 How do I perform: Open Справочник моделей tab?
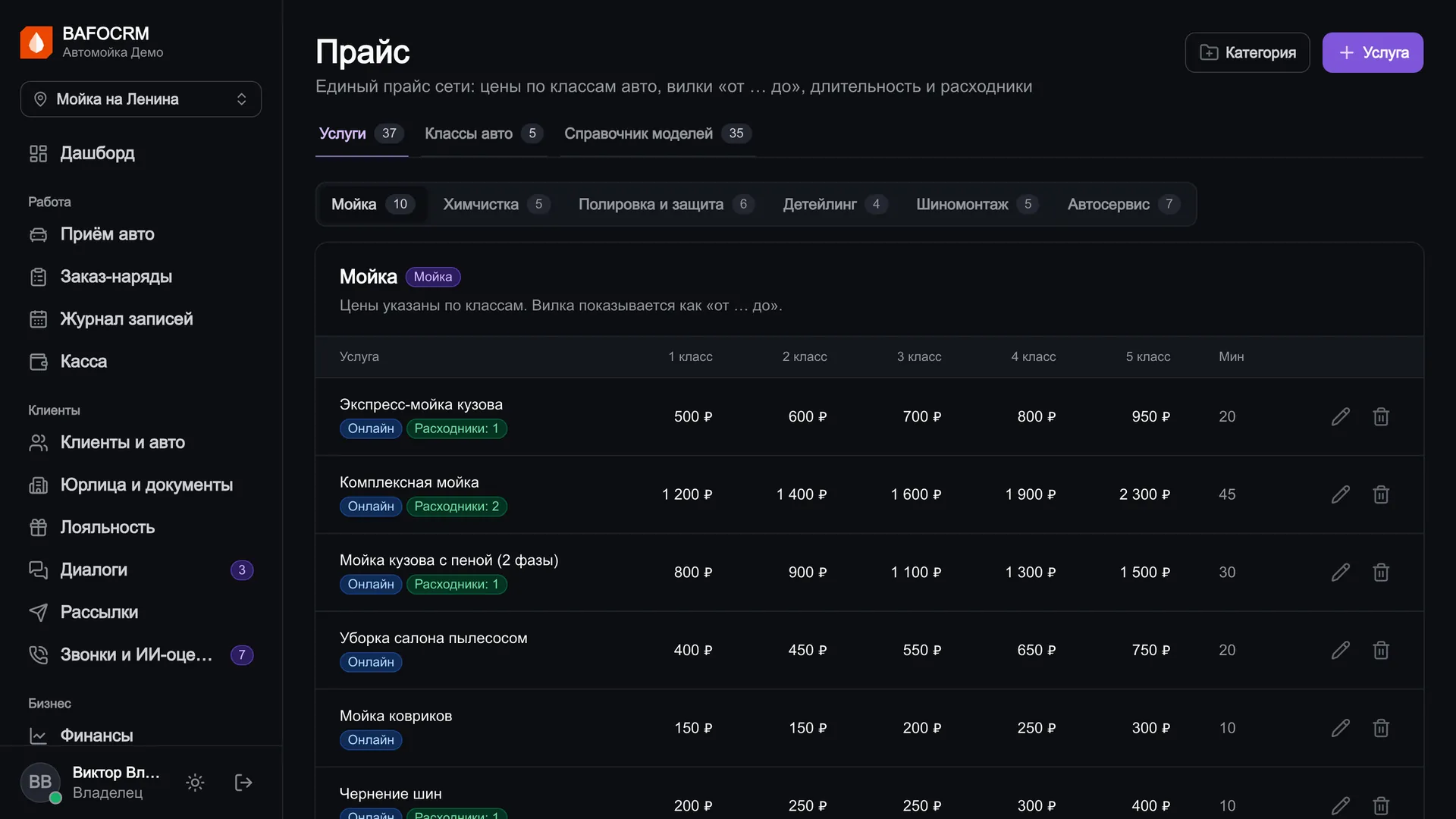[x=657, y=133]
